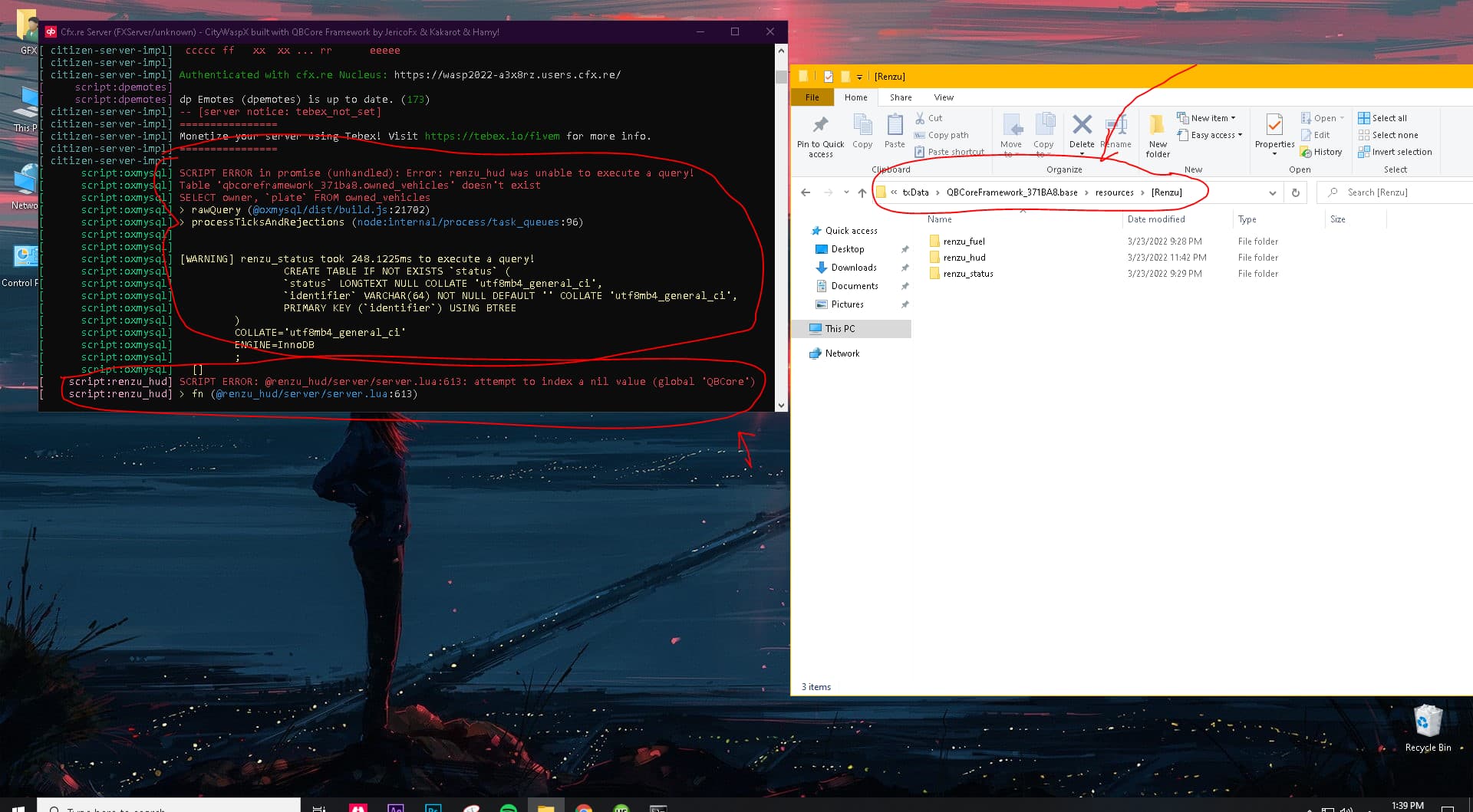This screenshot has width=1473, height=812.
Task: Open address bar previous locations dropdown
Action: pos(1273,192)
